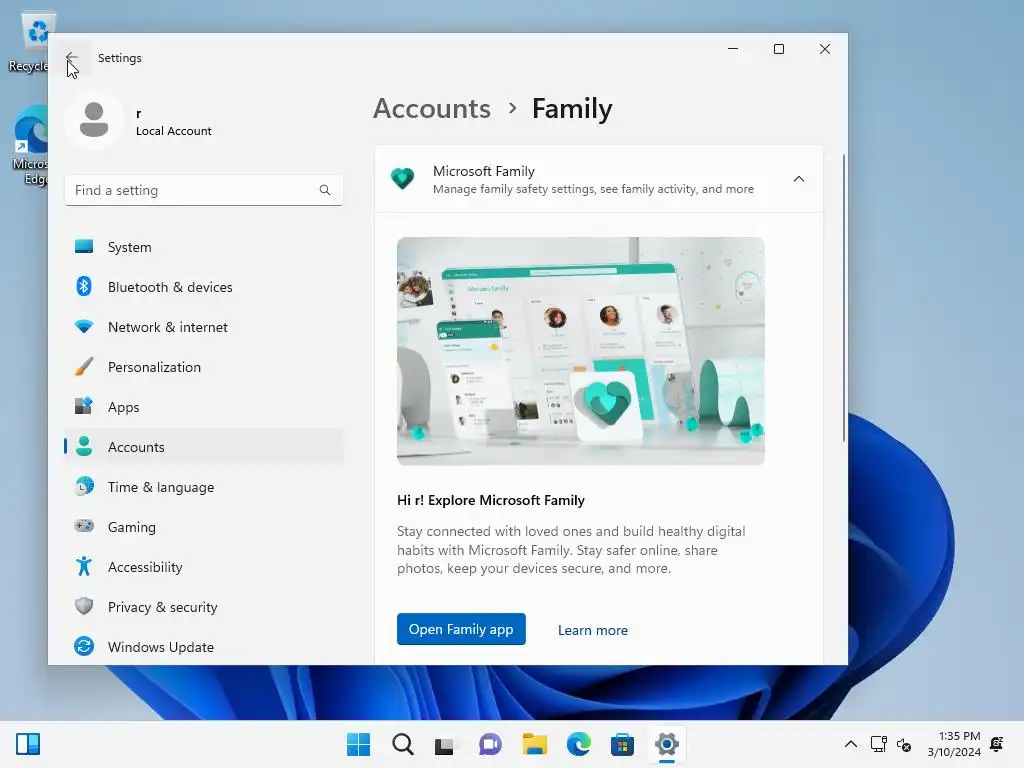Select Personalization in the sidebar
This screenshot has height=768, width=1024.
click(x=204, y=366)
